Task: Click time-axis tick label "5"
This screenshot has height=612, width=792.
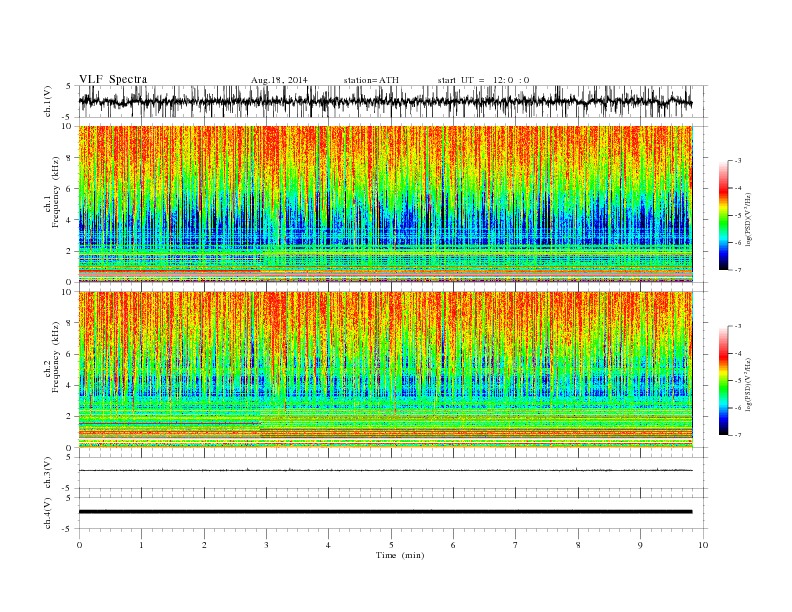Action: [391, 545]
